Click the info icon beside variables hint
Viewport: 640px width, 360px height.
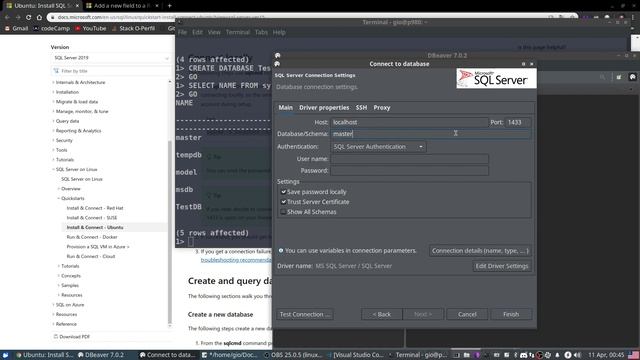(x=281, y=251)
